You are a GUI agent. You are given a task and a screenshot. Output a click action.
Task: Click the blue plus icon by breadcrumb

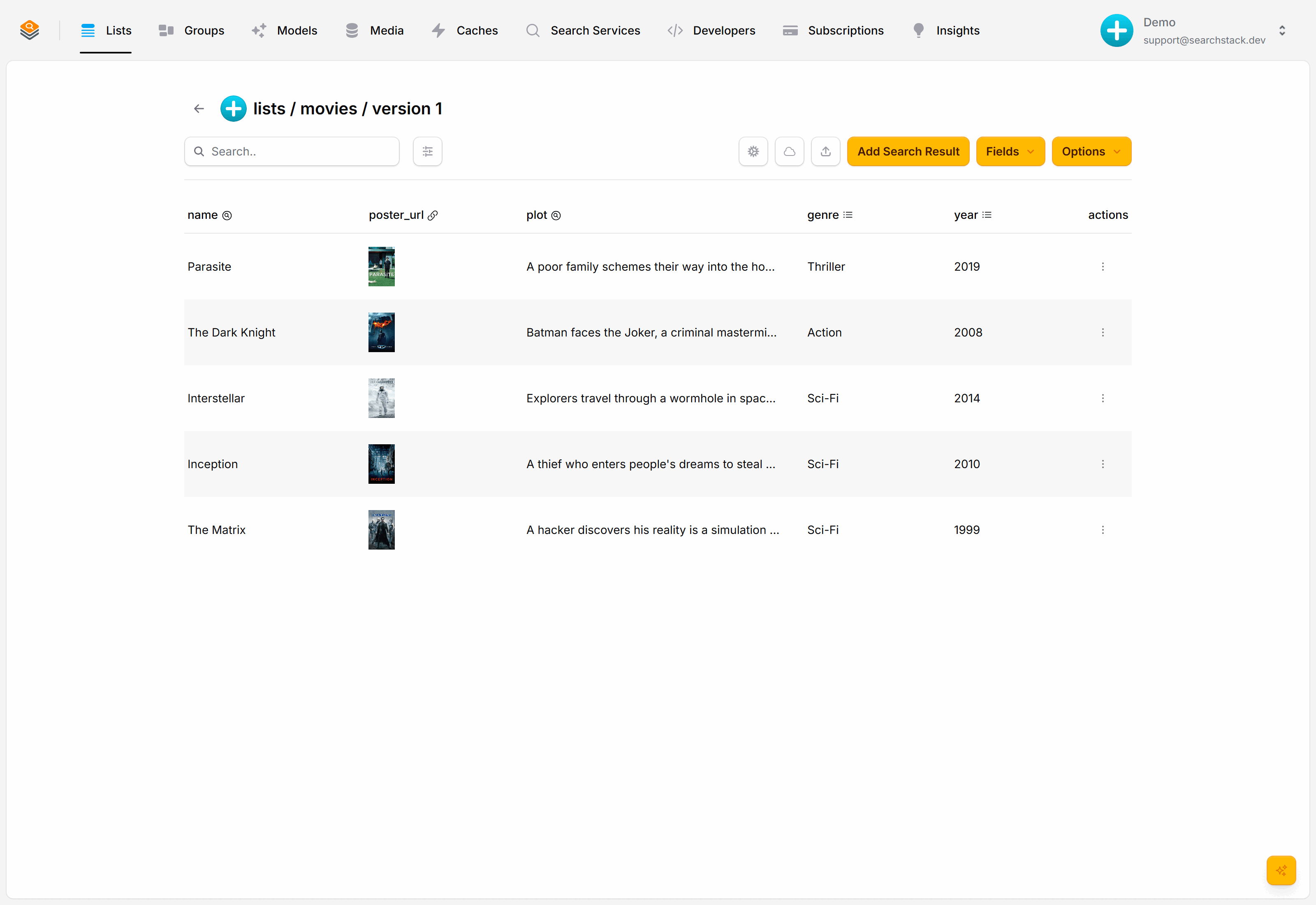234,108
